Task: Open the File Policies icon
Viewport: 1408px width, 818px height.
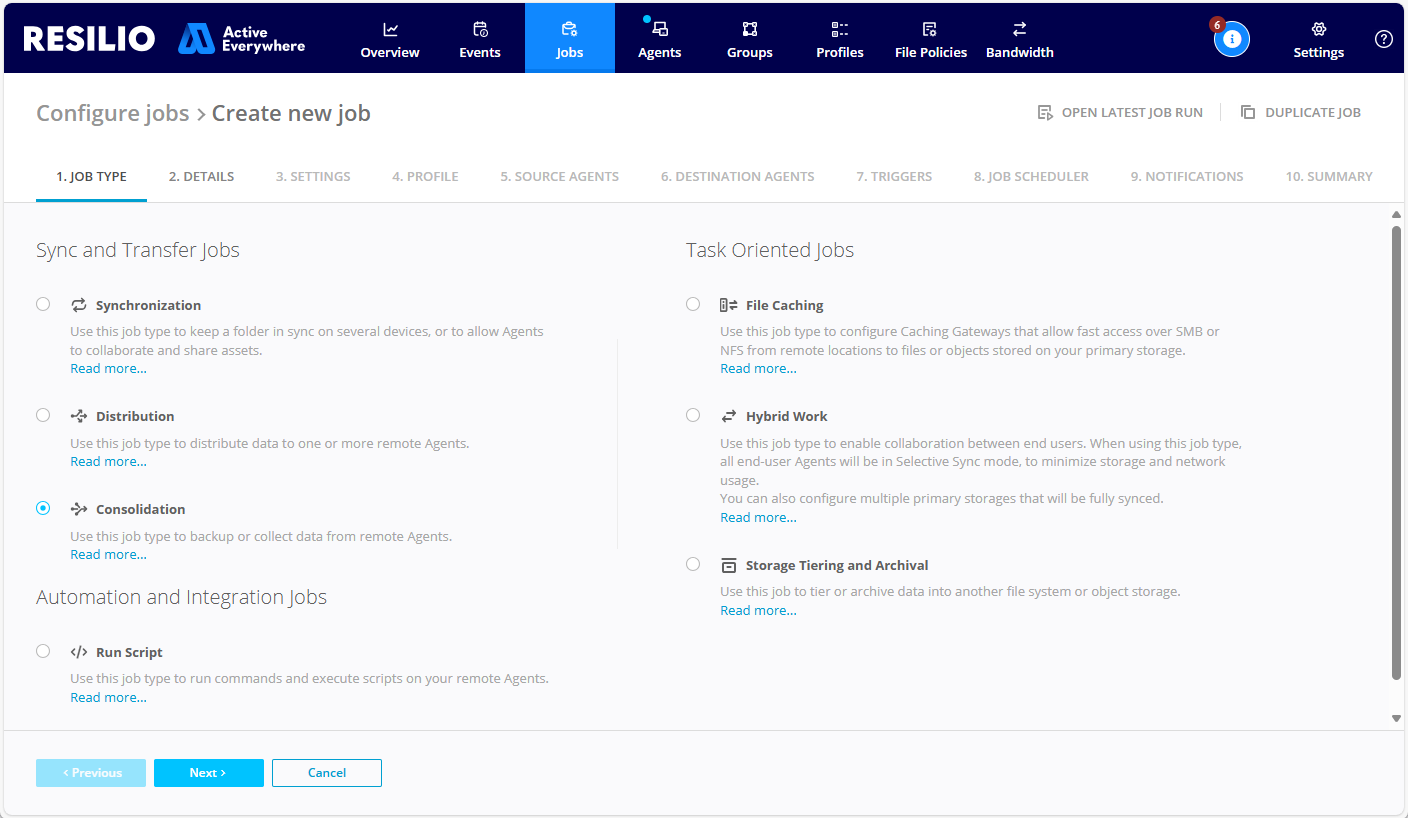Action: click(x=930, y=30)
